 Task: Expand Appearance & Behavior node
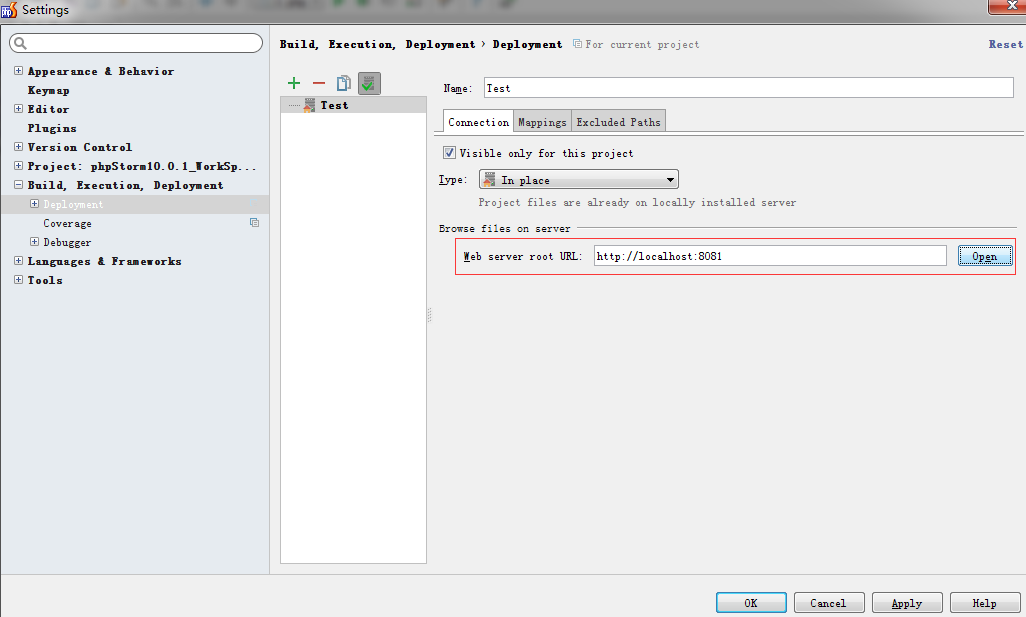tap(18, 71)
